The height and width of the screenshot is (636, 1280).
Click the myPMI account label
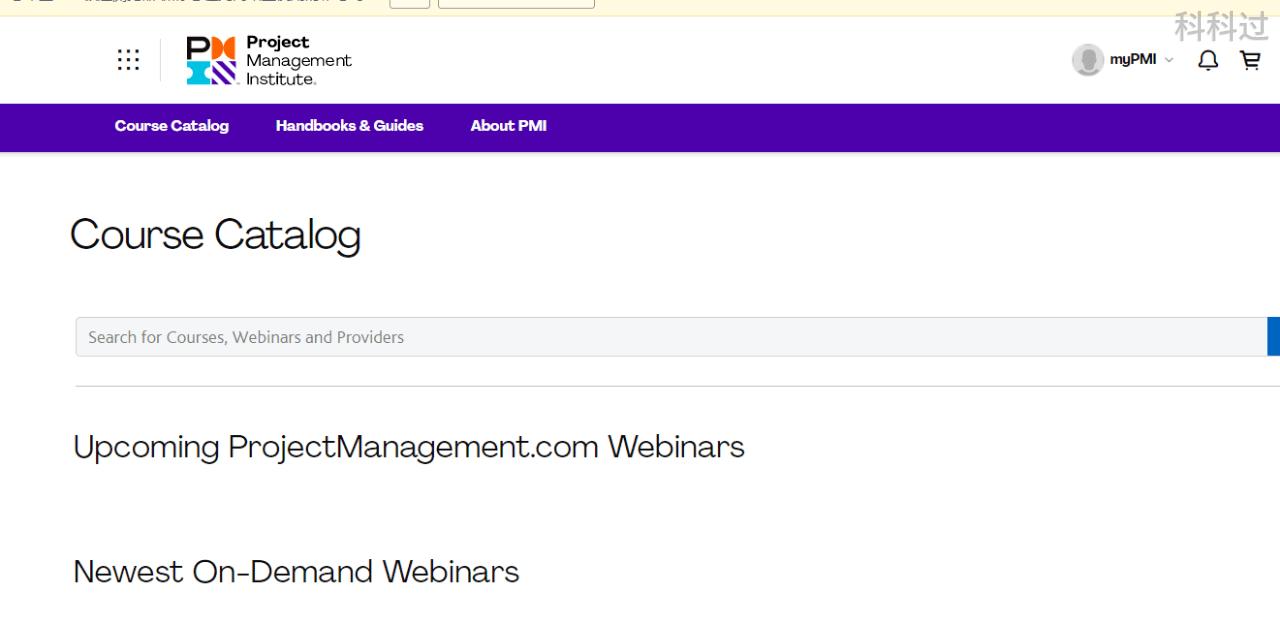(1133, 60)
